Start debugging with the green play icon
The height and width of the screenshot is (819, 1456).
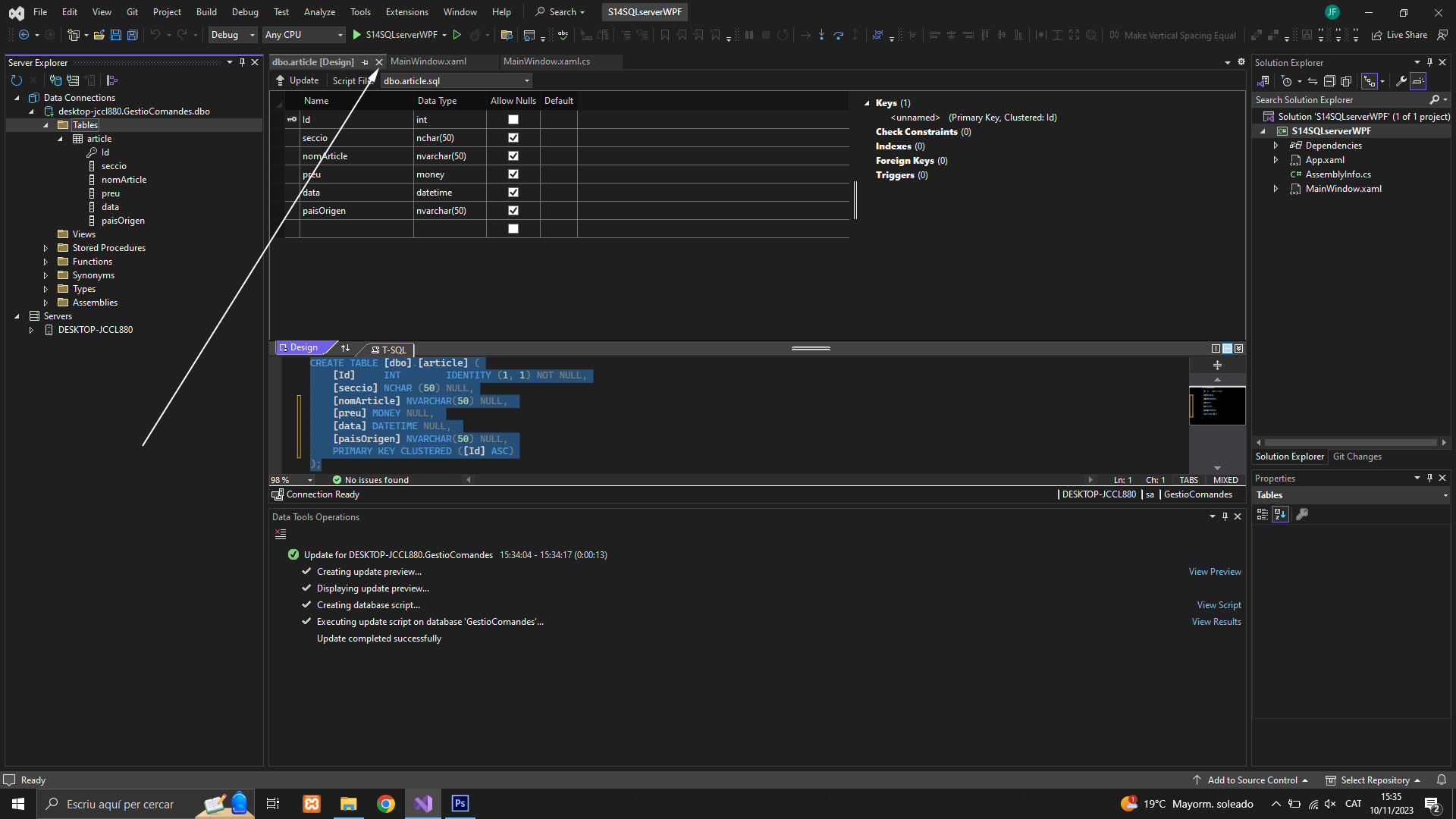357,35
